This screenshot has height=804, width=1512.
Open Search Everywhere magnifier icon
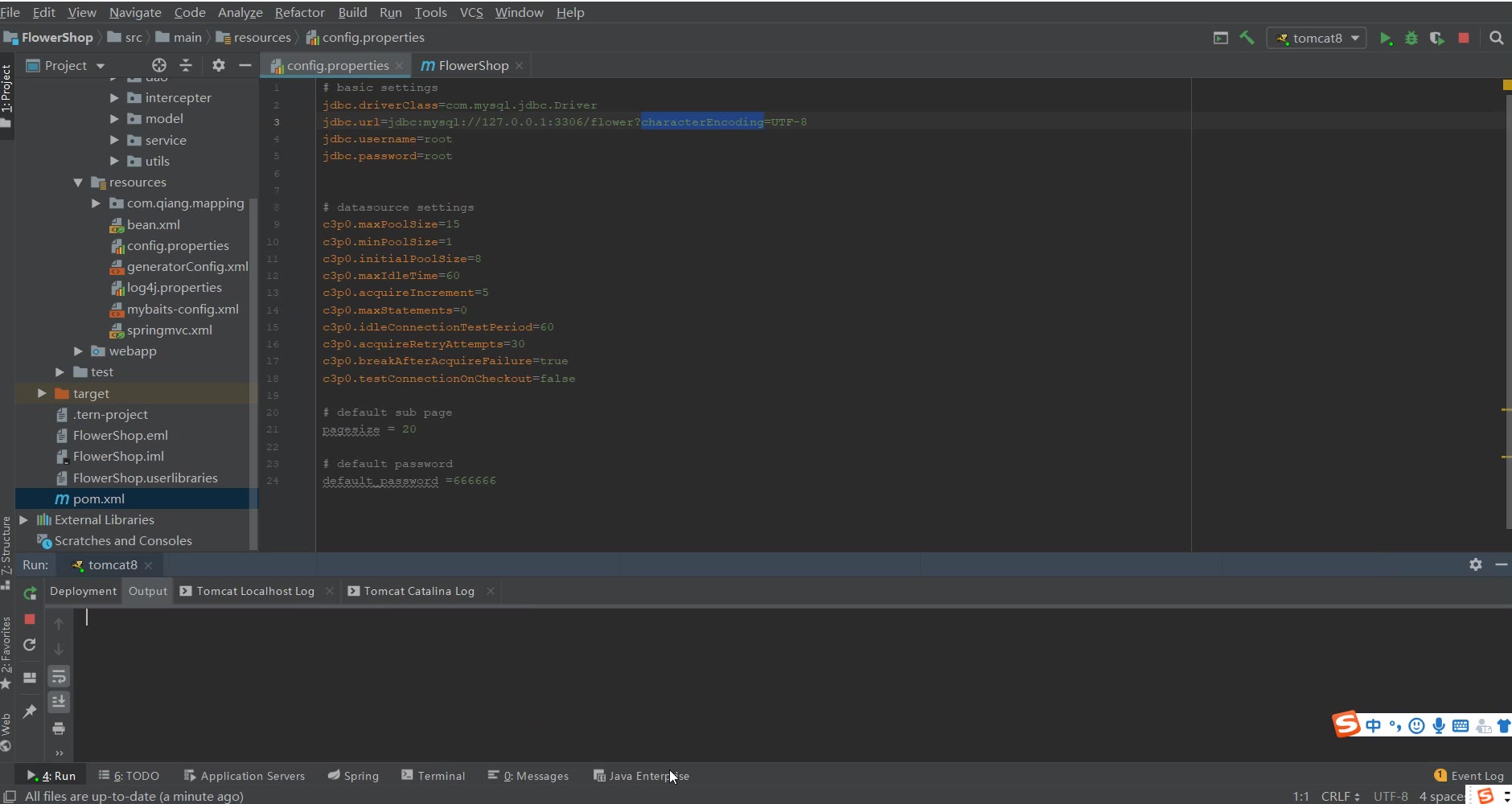[x=1496, y=38]
